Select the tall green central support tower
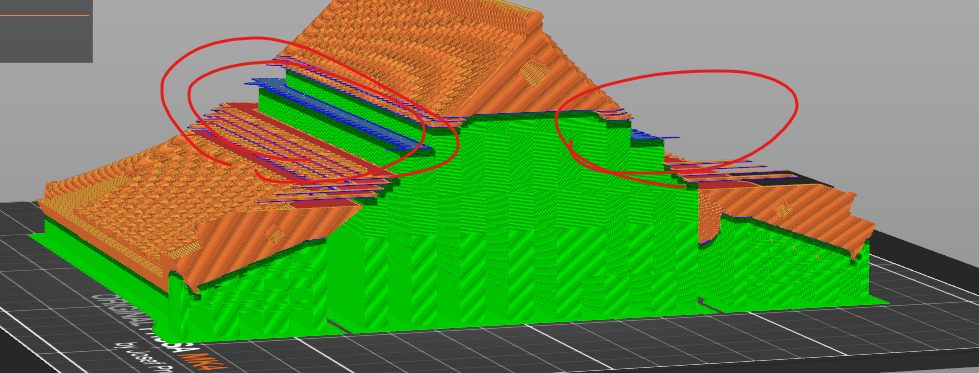Image resolution: width=979 pixels, height=373 pixels. (512, 225)
